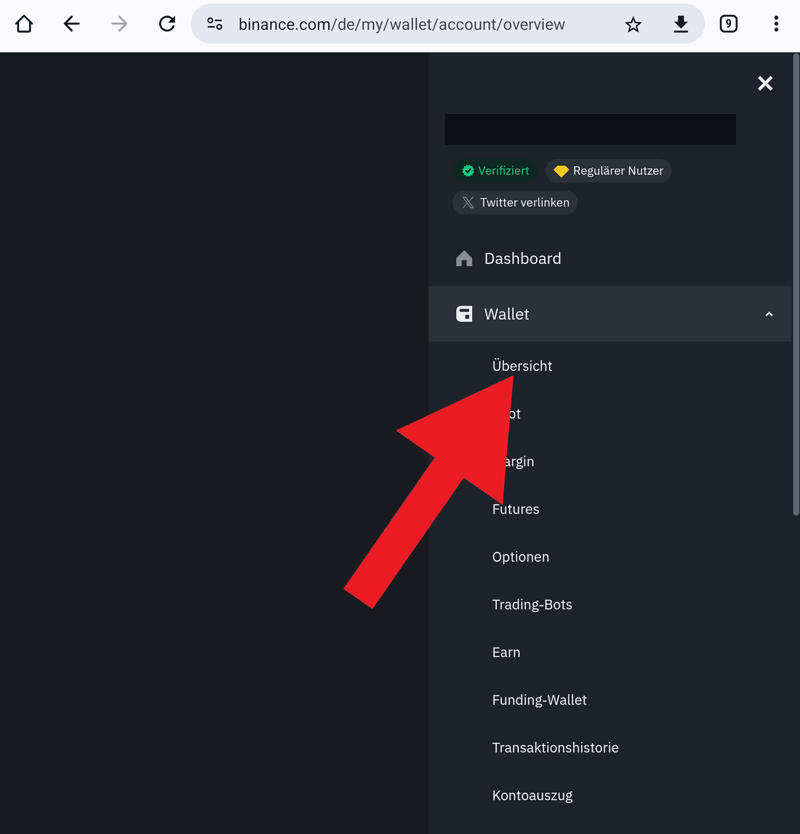Click inside the address bar
This screenshot has height=834, width=800.
[x=400, y=23]
